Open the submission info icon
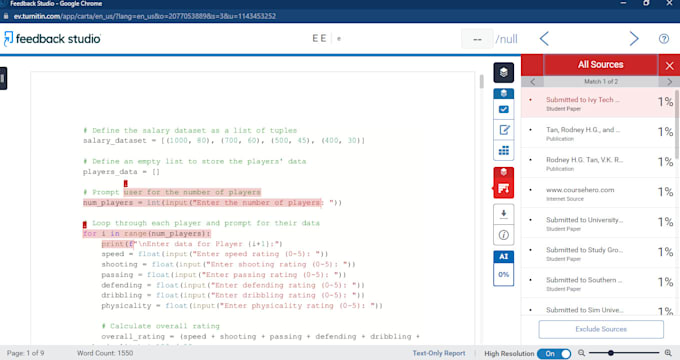This screenshot has width=680, height=360. click(x=503, y=235)
